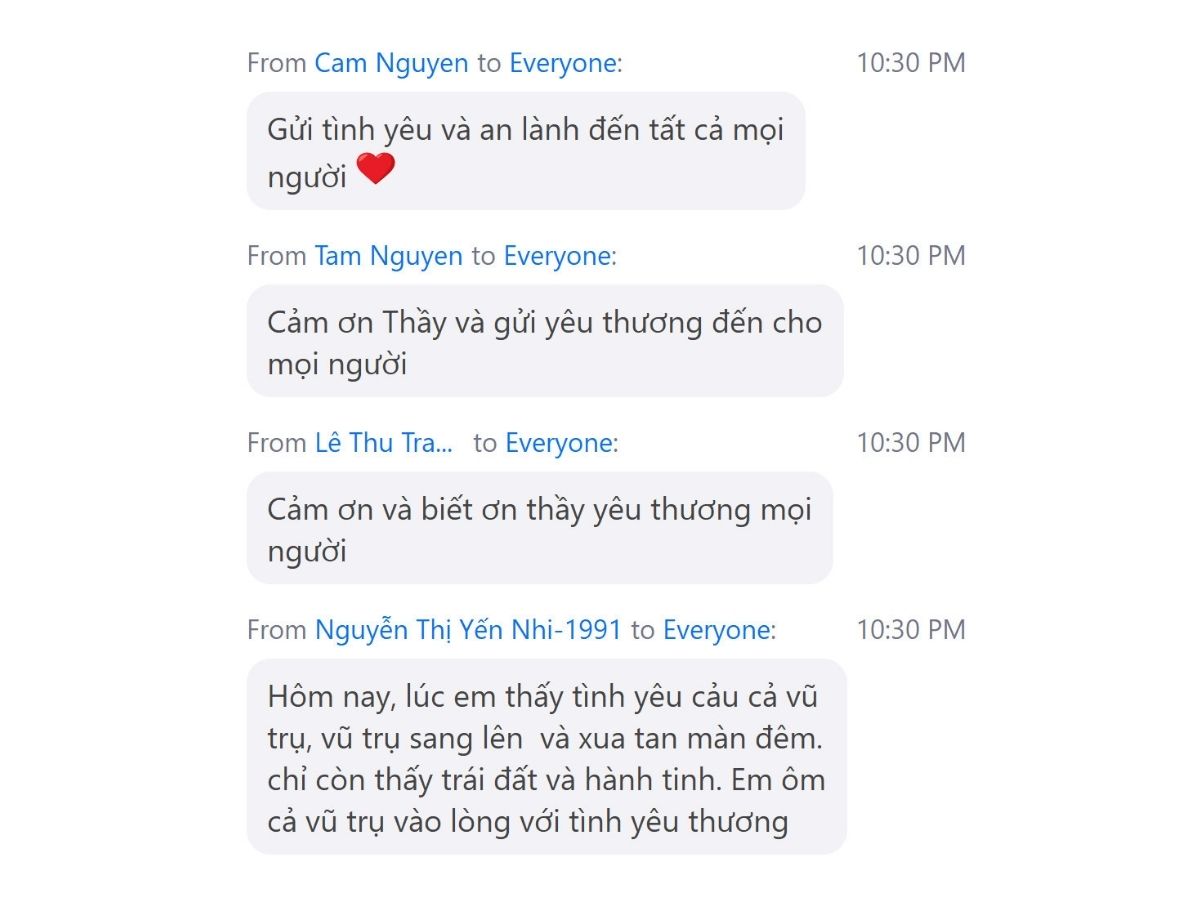
Task: Select message 'Cảm ơn Thầy và gửi yêu thương'
Action: [x=545, y=341]
